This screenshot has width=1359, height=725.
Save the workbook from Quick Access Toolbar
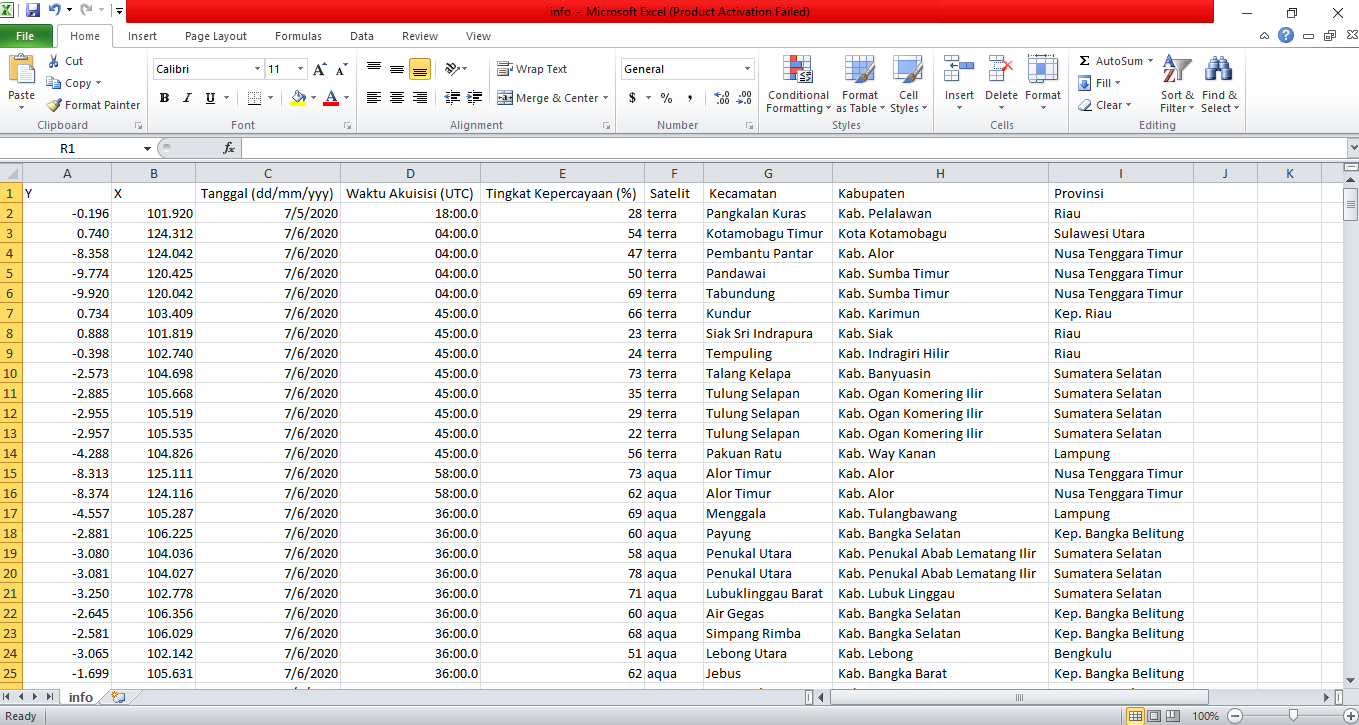pos(33,11)
